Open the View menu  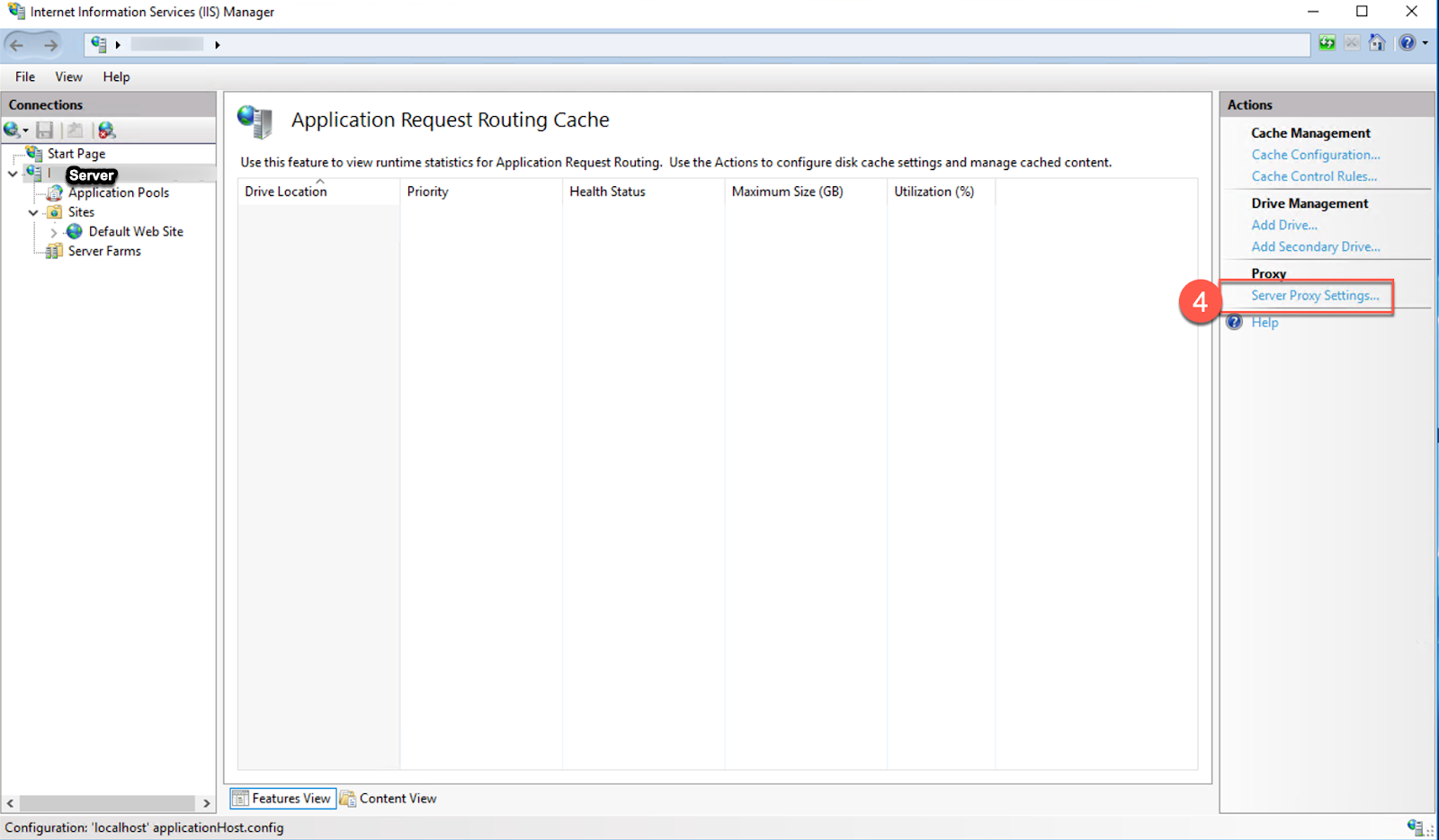68,76
